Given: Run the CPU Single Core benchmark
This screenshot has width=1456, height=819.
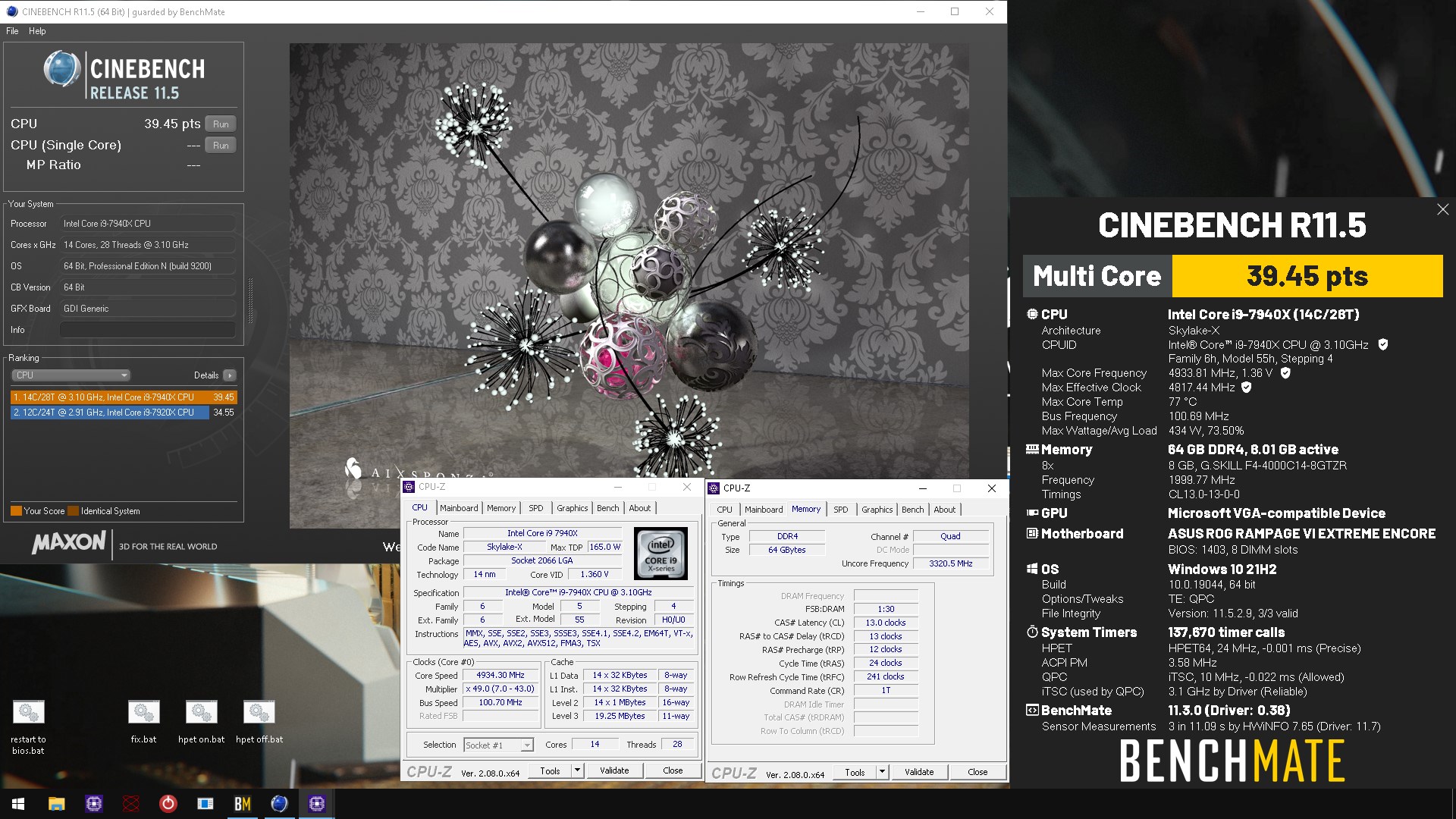Looking at the screenshot, I should 221,146.
